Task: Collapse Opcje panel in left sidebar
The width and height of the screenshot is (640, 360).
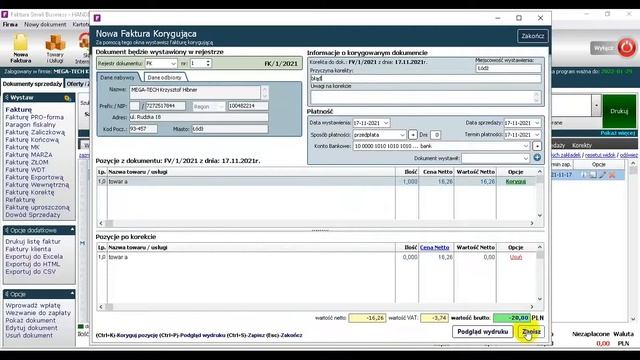Action: 72,293
